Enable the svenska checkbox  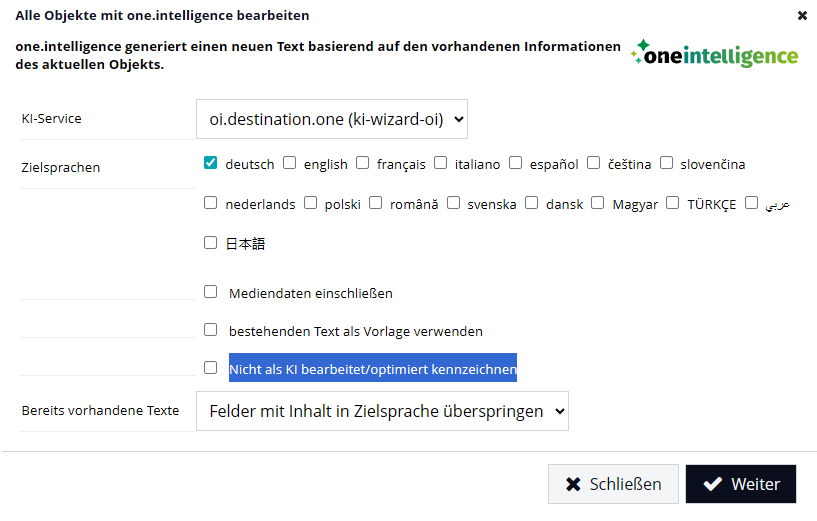(x=454, y=203)
